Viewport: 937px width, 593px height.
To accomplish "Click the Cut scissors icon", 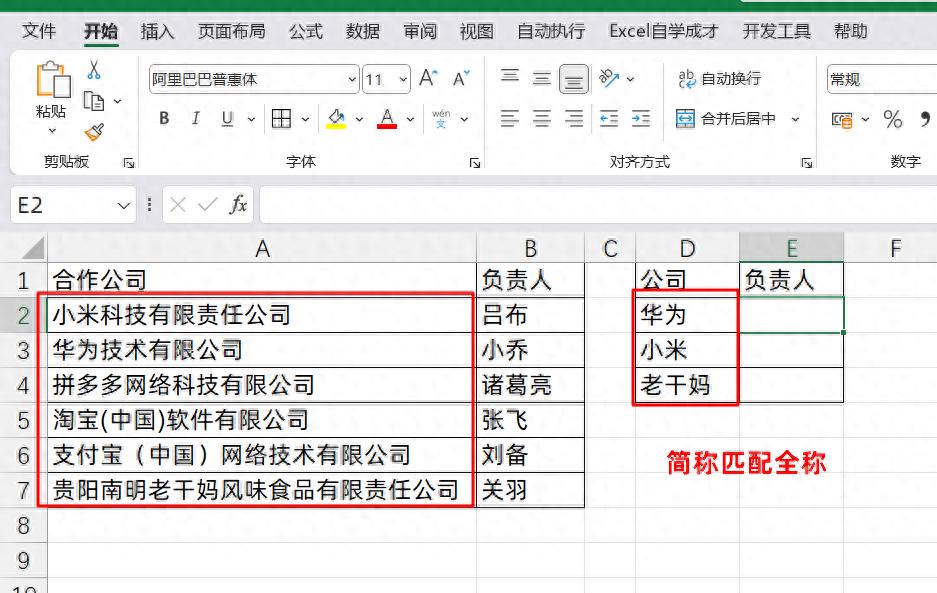I will [94, 70].
